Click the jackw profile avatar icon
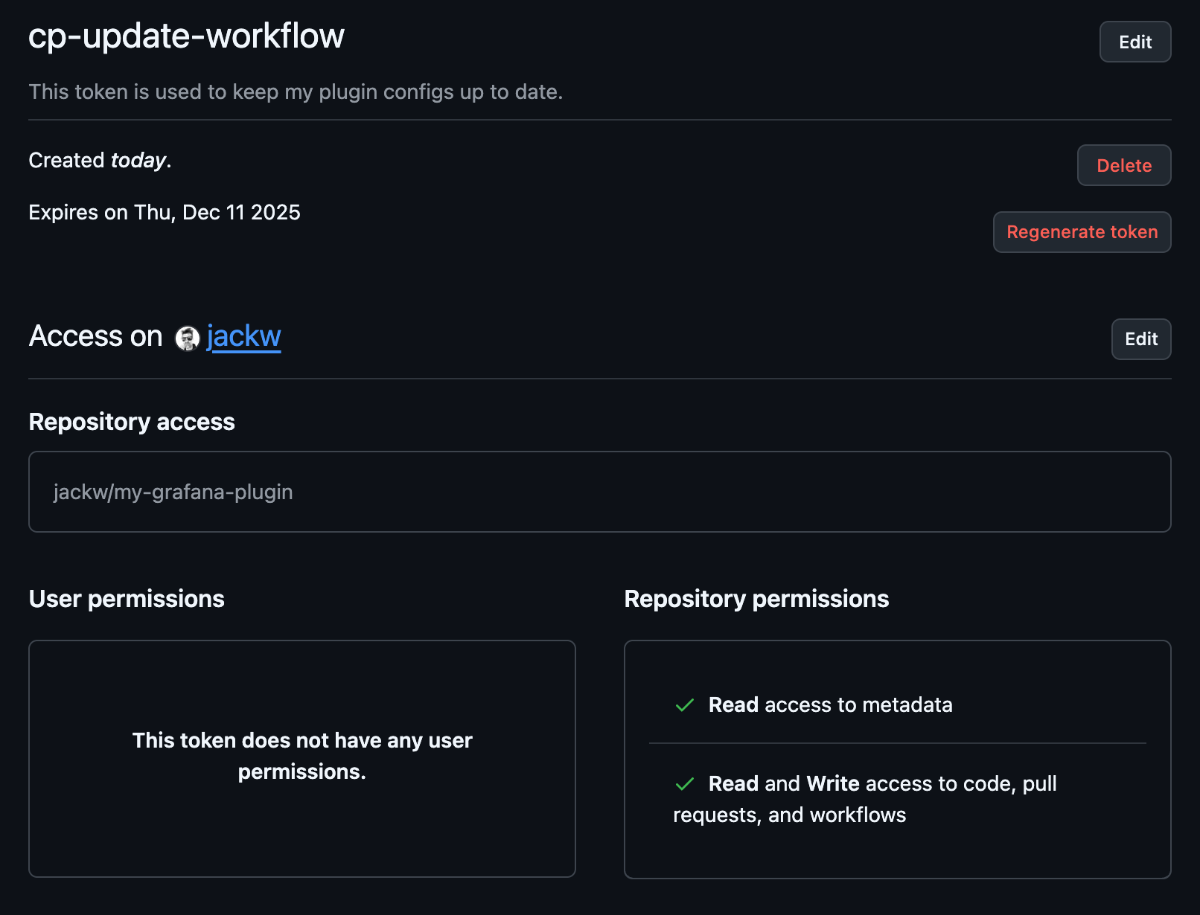 click(187, 338)
